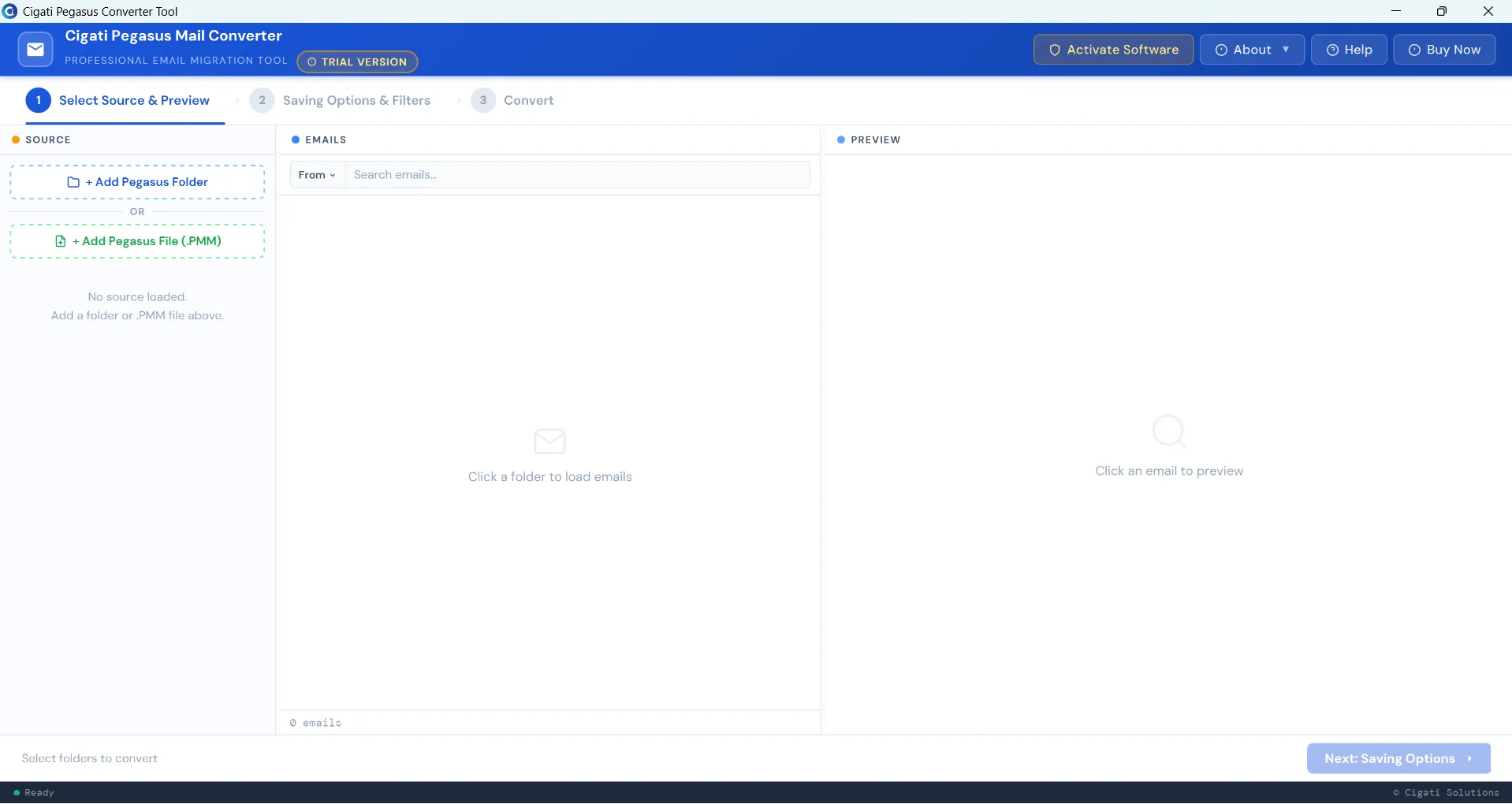Click 'Add a folder or .PMM file above.' hint
Viewport: 1512px width, 804px height.
tap(137, 316)
